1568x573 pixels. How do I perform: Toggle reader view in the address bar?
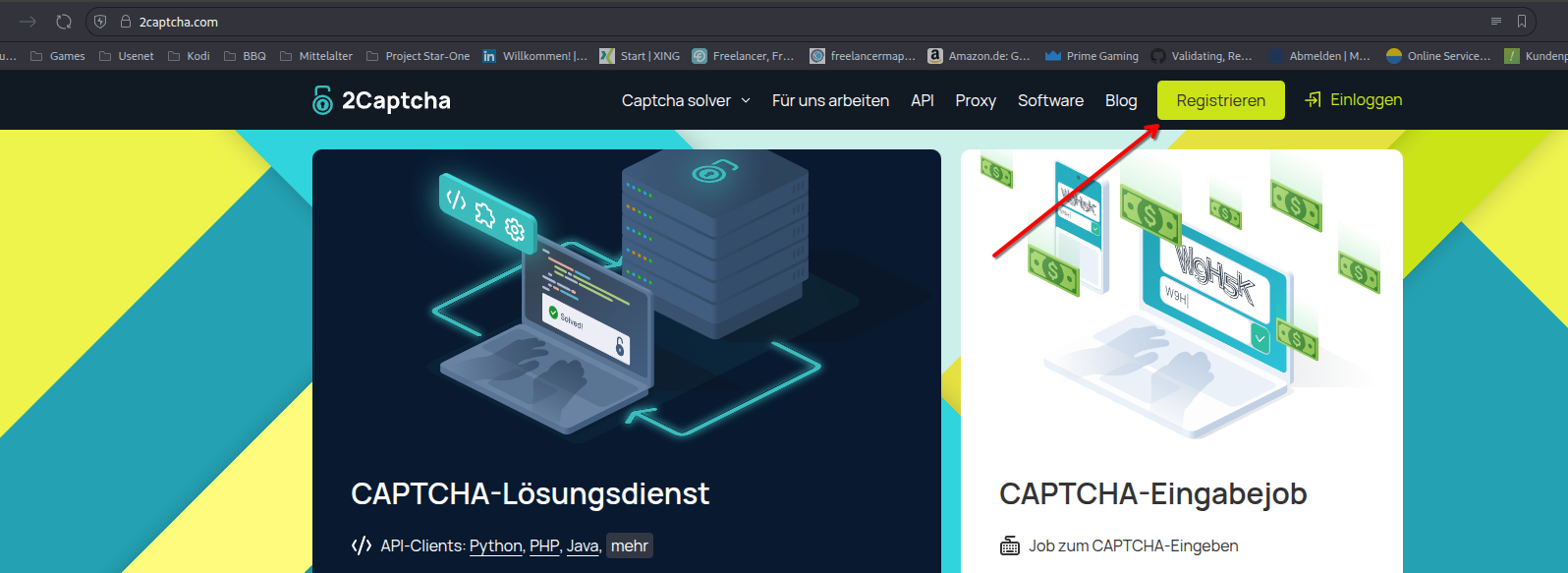point(1495,22)
